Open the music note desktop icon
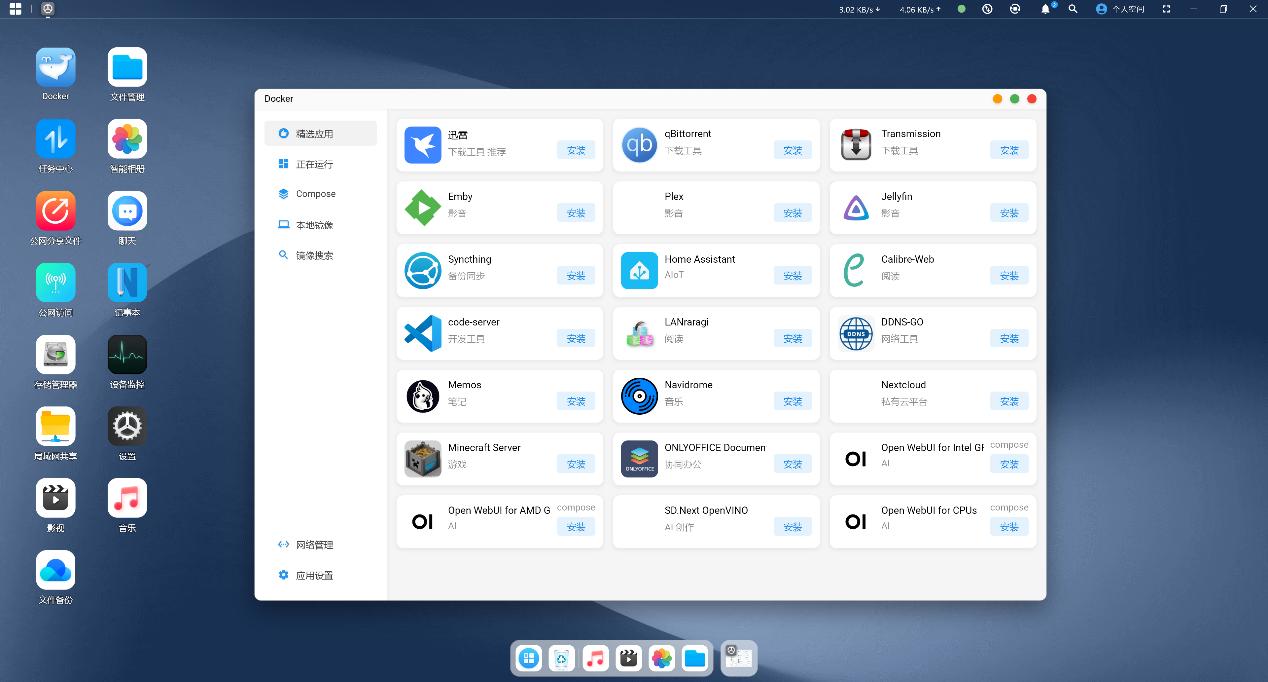 point(127,498)
